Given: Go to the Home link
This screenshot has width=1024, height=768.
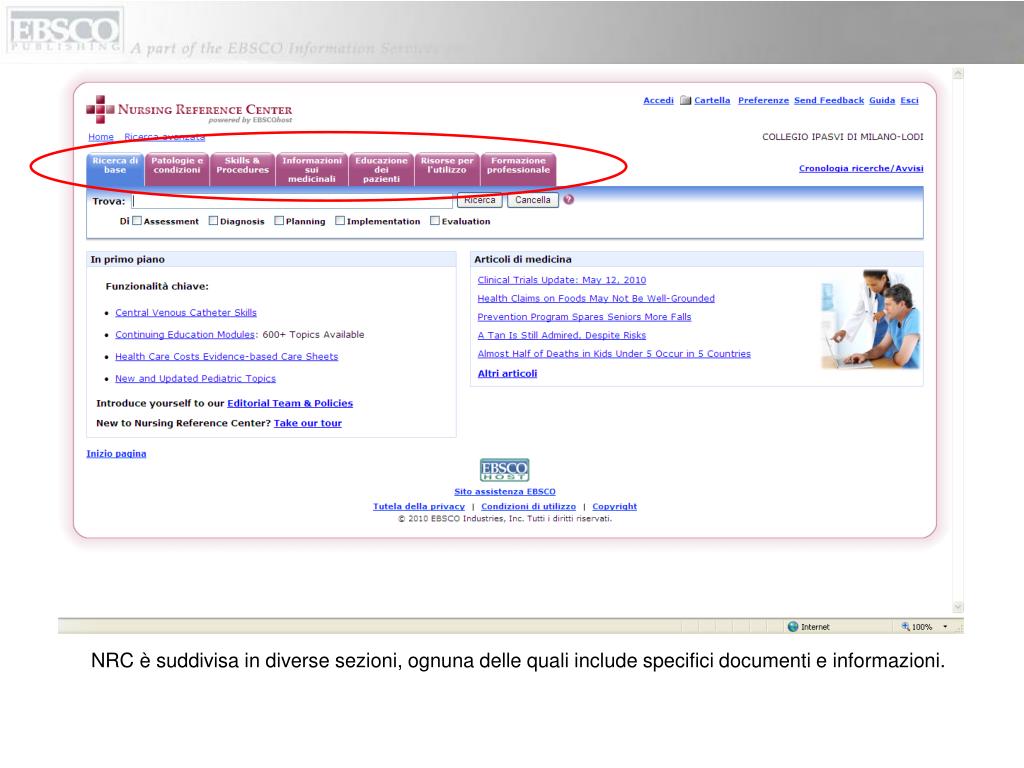Looking at the screenshot, I should pyautogui.click(x=101, y=136).
